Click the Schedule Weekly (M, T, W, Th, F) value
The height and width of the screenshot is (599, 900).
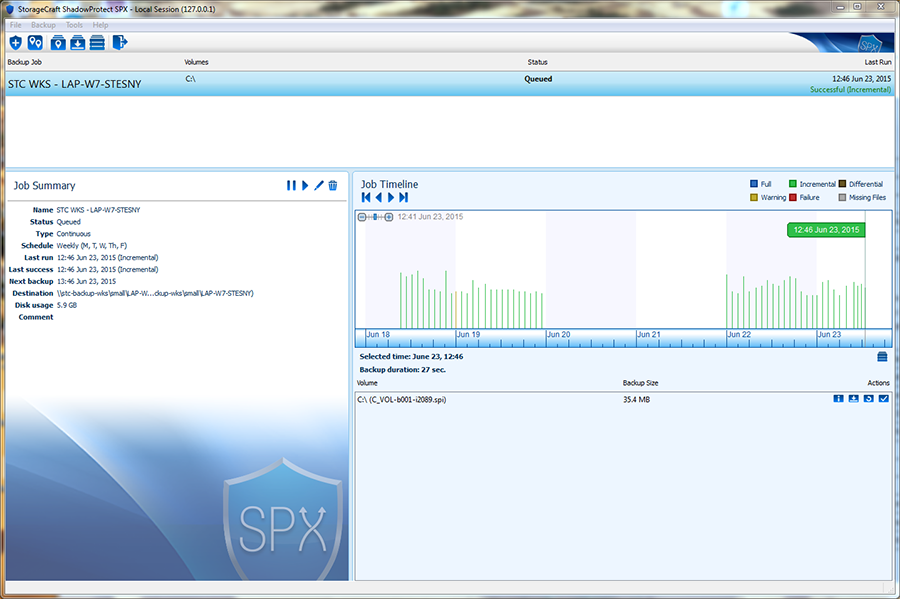(92, 246)
